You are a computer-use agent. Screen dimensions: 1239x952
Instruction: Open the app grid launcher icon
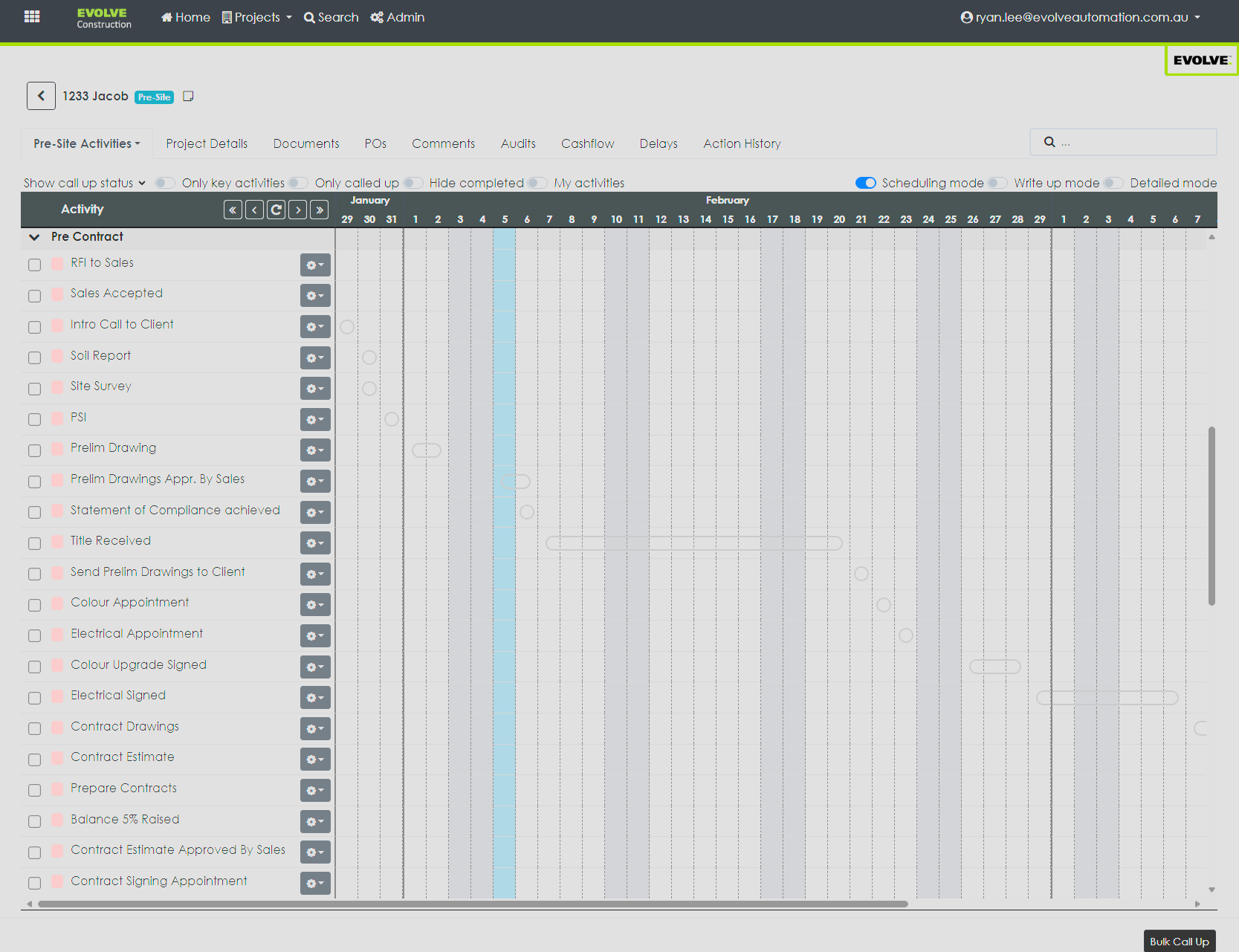32,16
